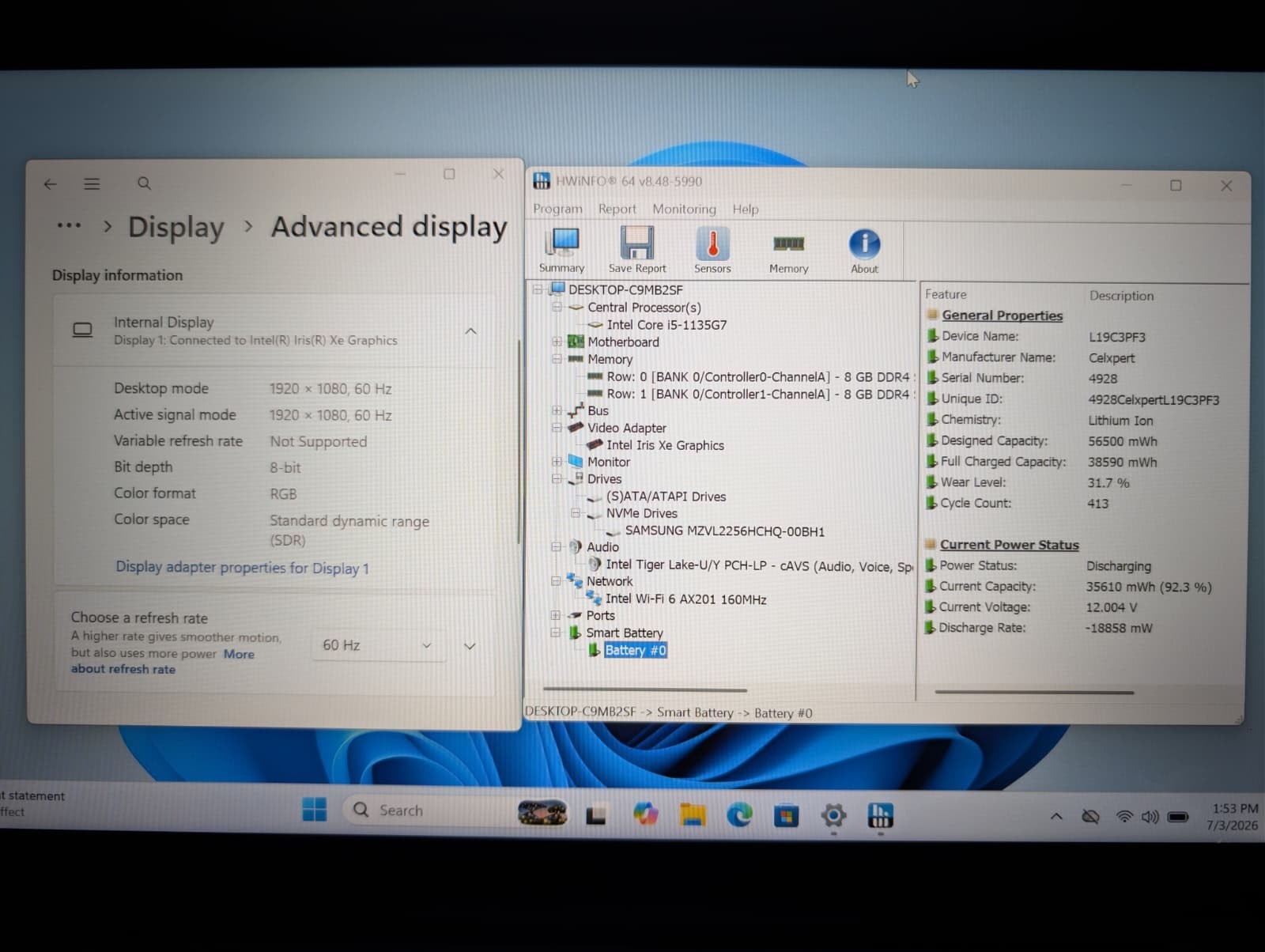Collapse the Internal Display card chevron
The image size is (1265, 952).
[470, 331]
